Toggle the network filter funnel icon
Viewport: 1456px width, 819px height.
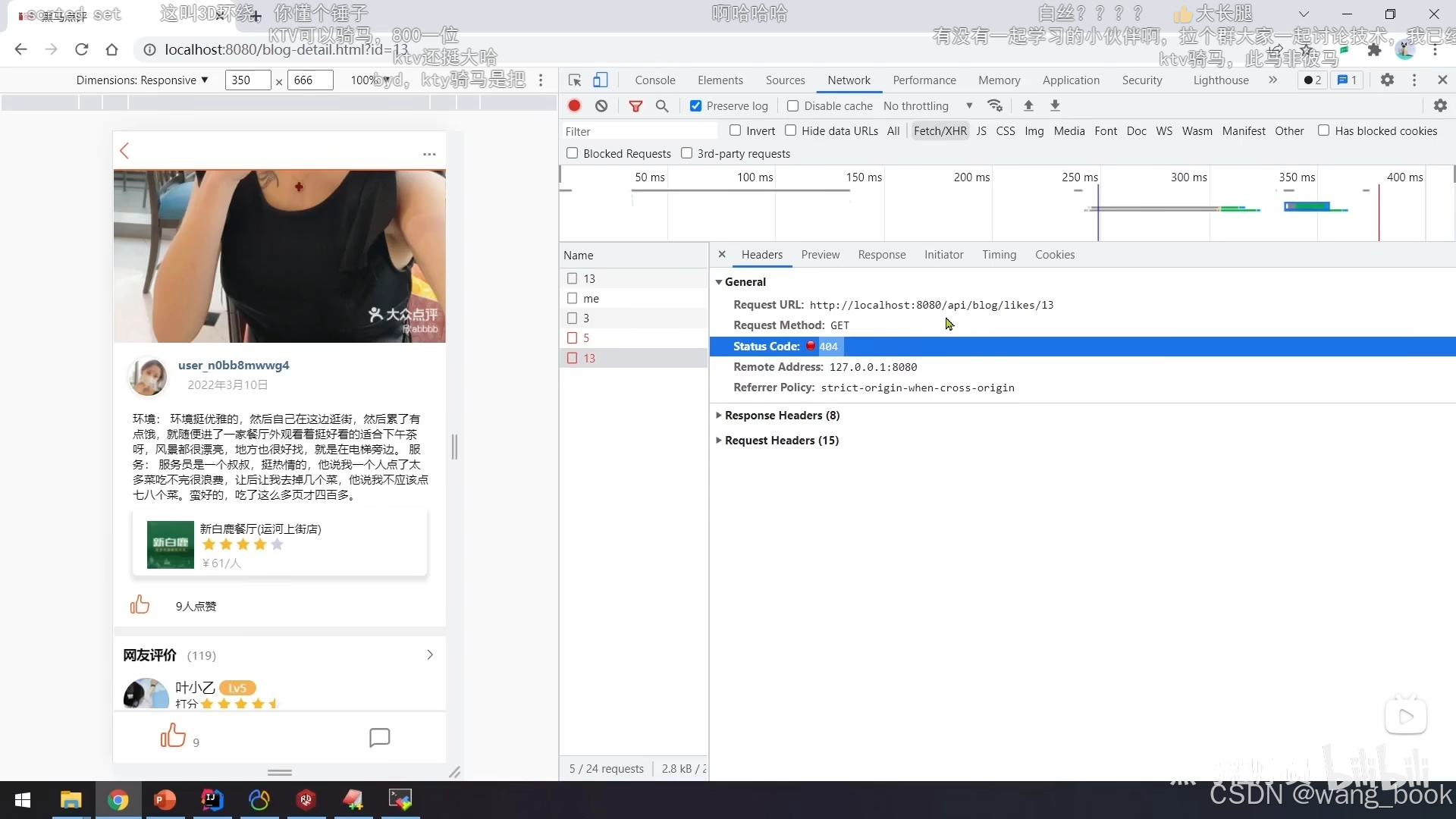[x=635, y=106]
